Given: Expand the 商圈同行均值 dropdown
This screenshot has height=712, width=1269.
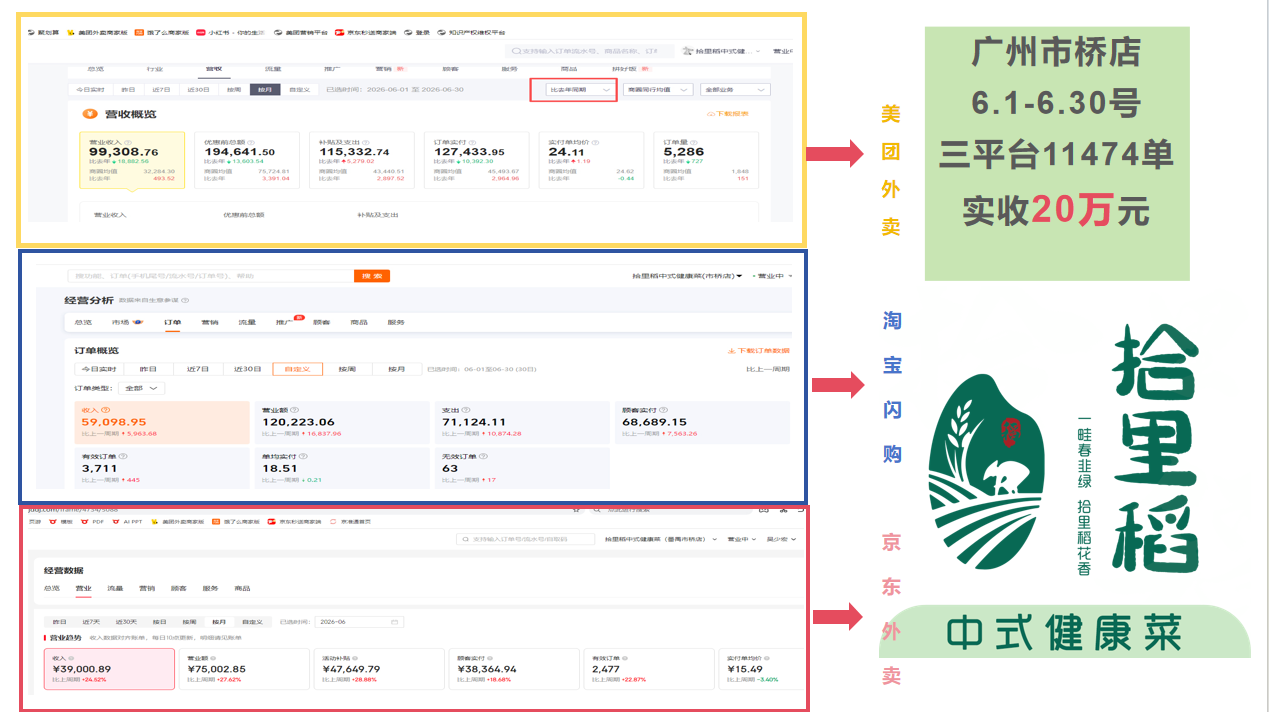Looking at the screenshot, I should click(x=657, y=89).
